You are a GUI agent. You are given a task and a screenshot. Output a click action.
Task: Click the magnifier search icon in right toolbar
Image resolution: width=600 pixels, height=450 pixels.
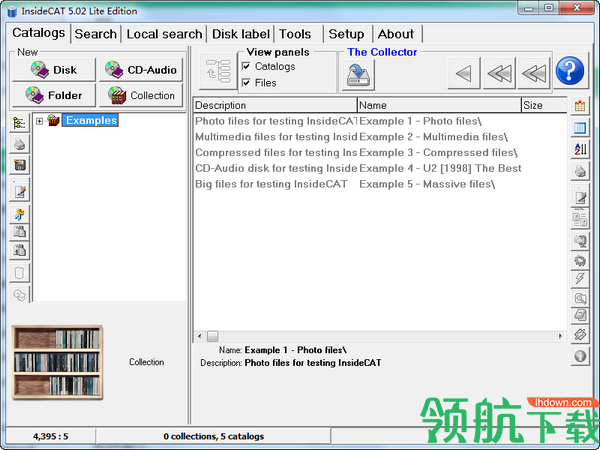tap(580, 298)
